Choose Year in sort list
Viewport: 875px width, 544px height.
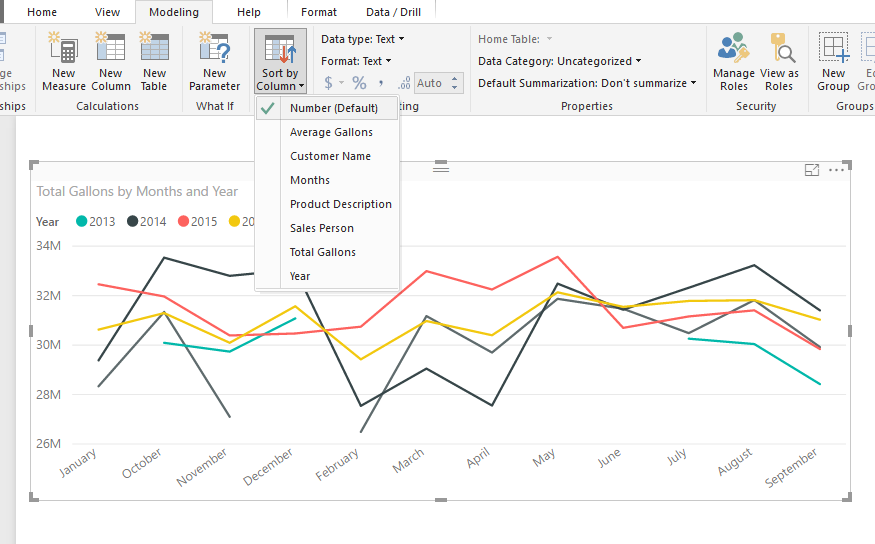tap(328, 276)
